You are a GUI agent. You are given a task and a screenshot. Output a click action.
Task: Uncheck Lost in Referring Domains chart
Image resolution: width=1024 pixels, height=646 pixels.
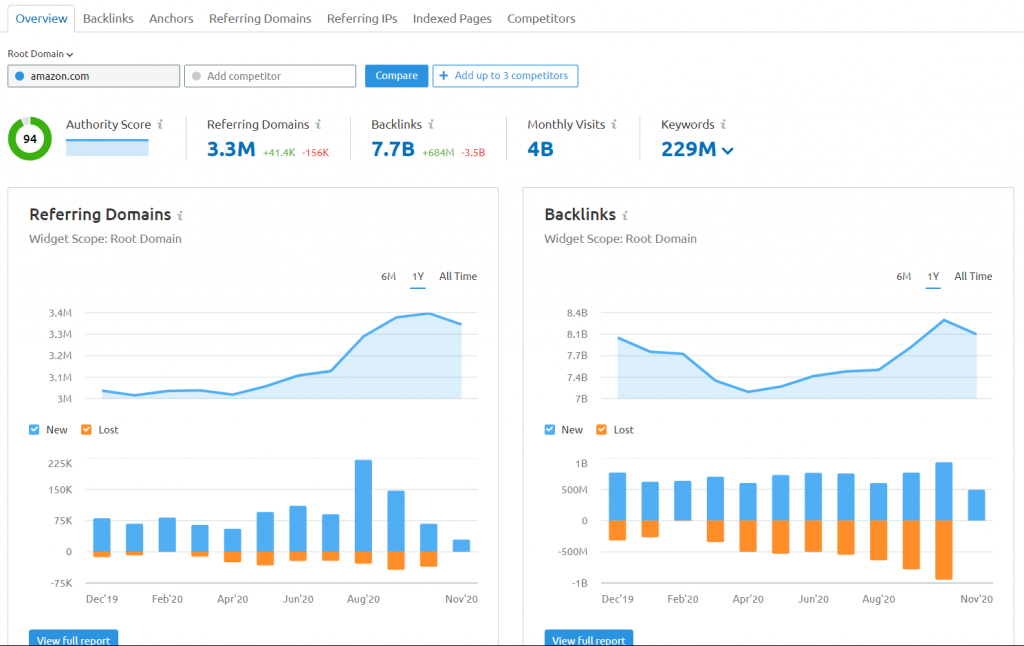click(x=86, y=430)
